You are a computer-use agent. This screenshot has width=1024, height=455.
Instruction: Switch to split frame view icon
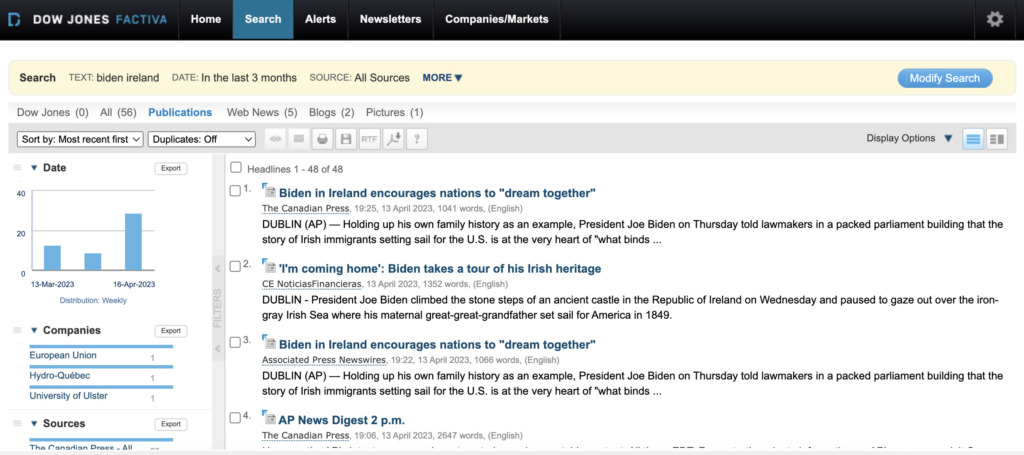point(996,139)
